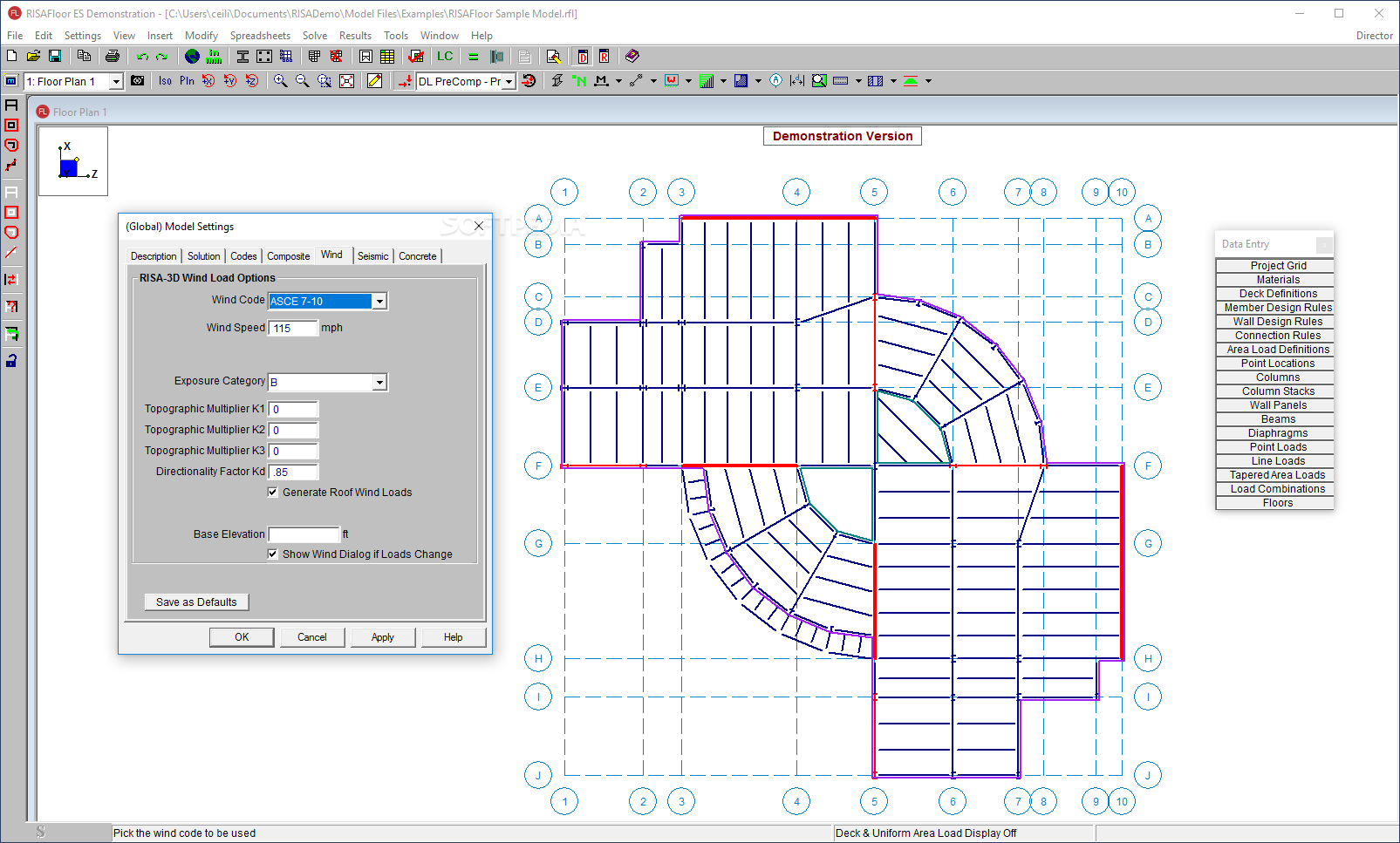The image size is (1400, 843).
Task: Open the graphic editing pencil icon
Action: click(x=375, y=80)
